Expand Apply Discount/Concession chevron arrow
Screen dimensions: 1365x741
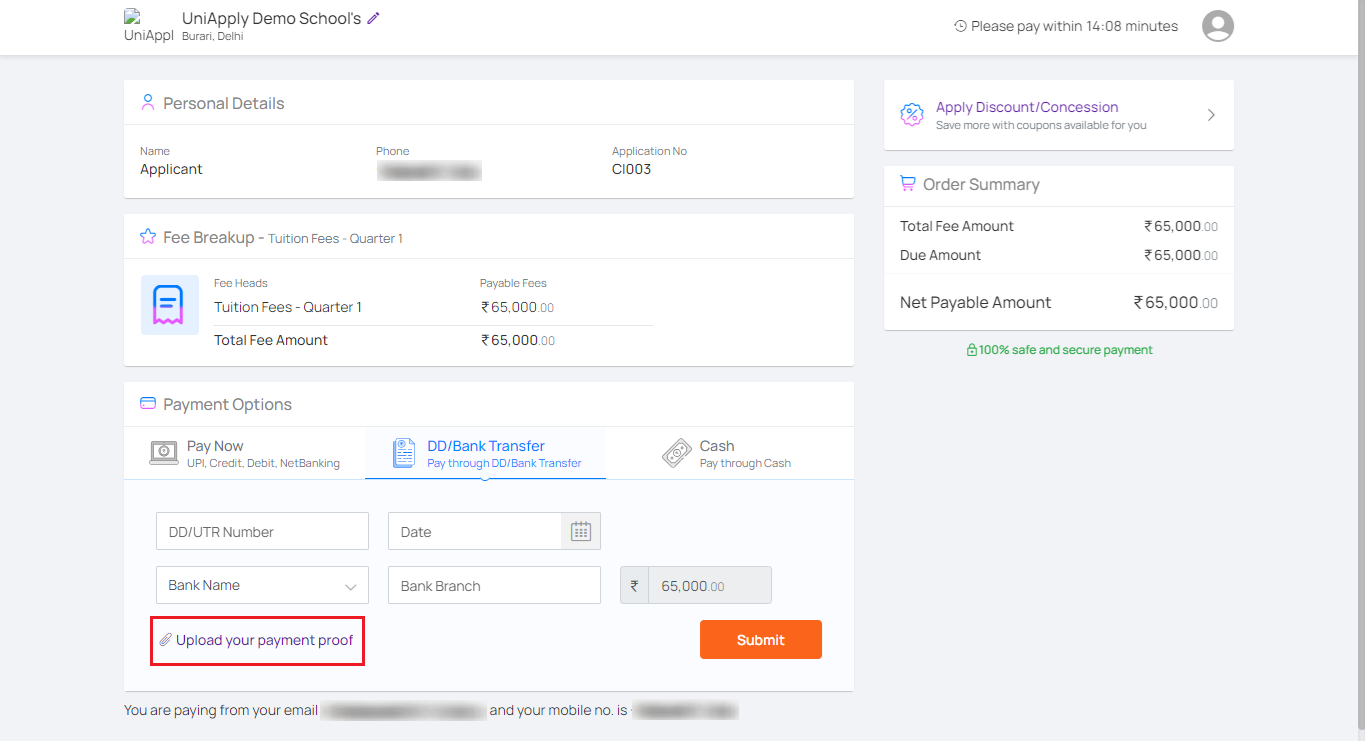(1211, 115)
